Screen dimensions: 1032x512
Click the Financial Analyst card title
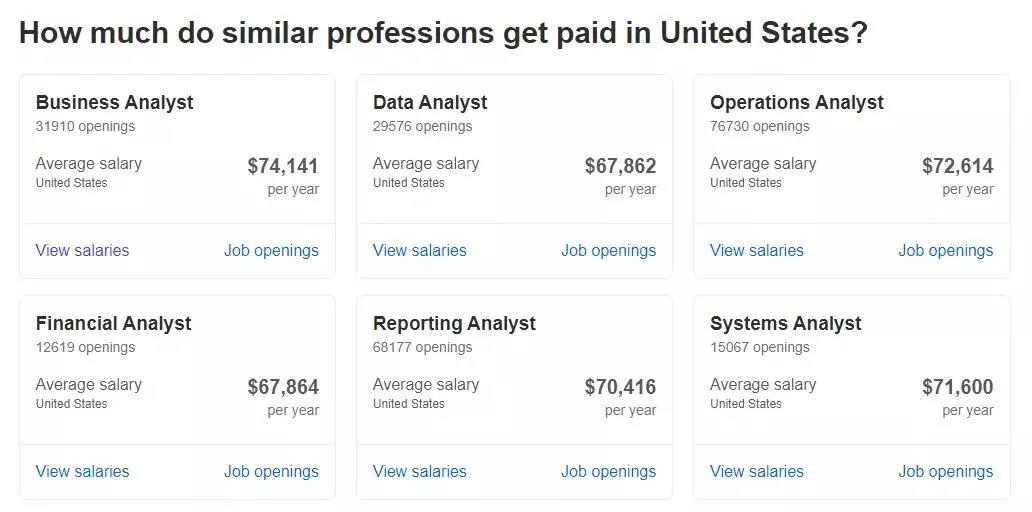pos(113,324)
